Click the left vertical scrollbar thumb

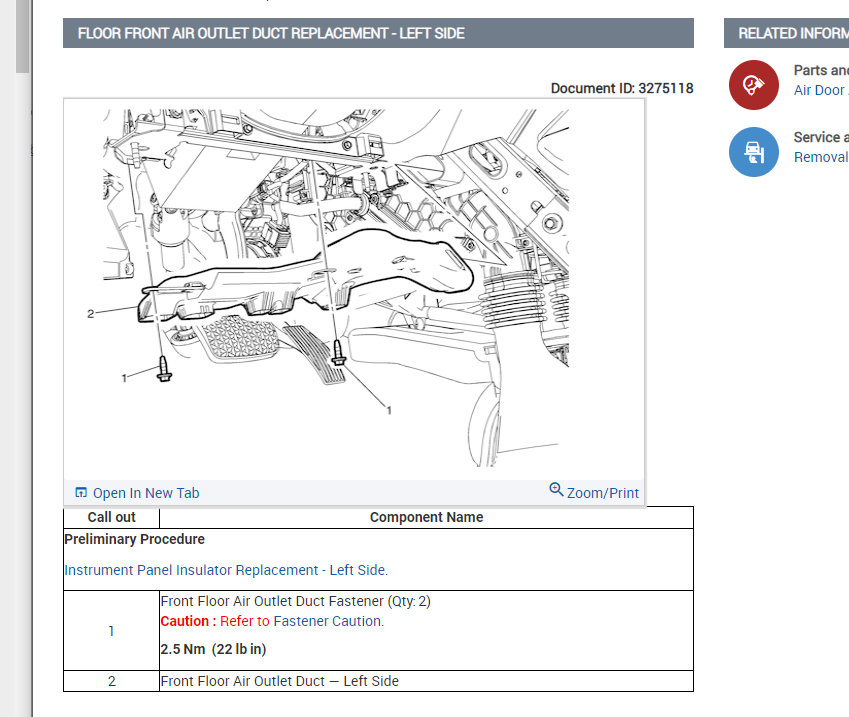coord(22,36)
